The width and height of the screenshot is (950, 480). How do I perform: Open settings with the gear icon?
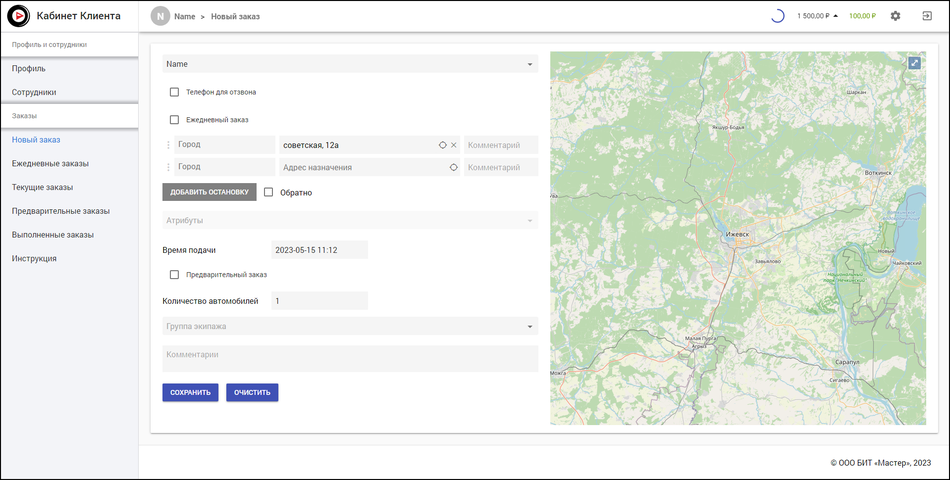895,16
